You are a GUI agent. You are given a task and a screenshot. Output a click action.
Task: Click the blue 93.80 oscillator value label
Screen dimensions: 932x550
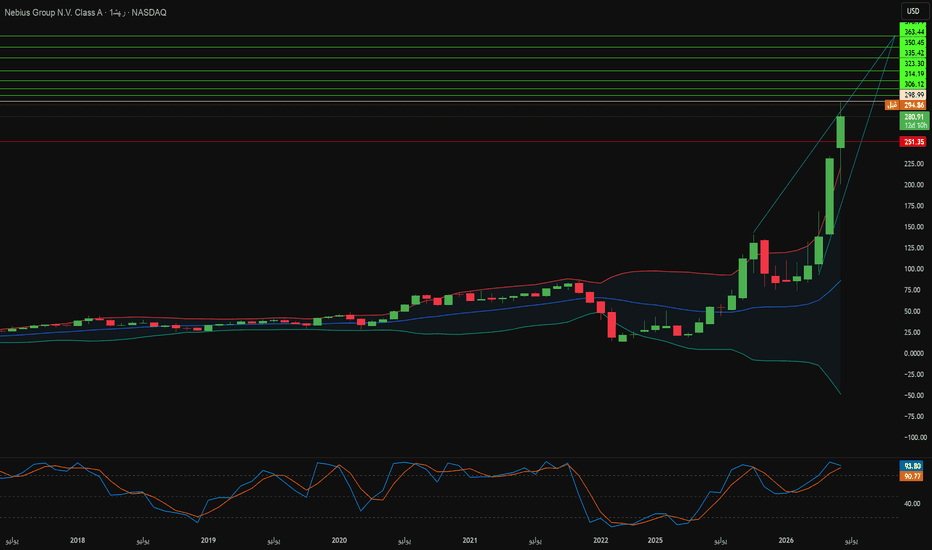coord(912,466)
